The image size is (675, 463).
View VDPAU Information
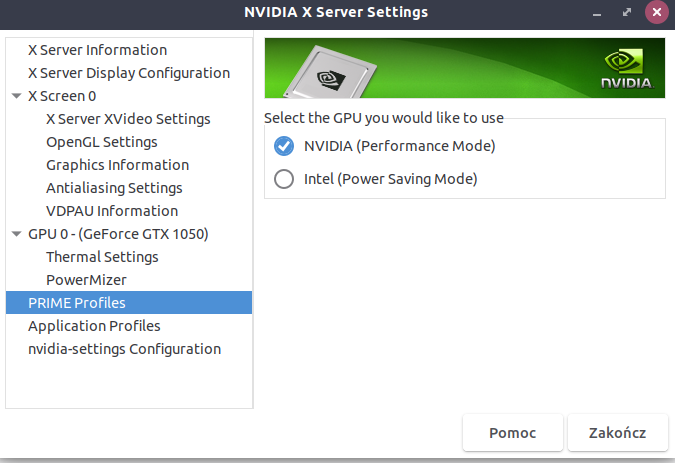112,211
